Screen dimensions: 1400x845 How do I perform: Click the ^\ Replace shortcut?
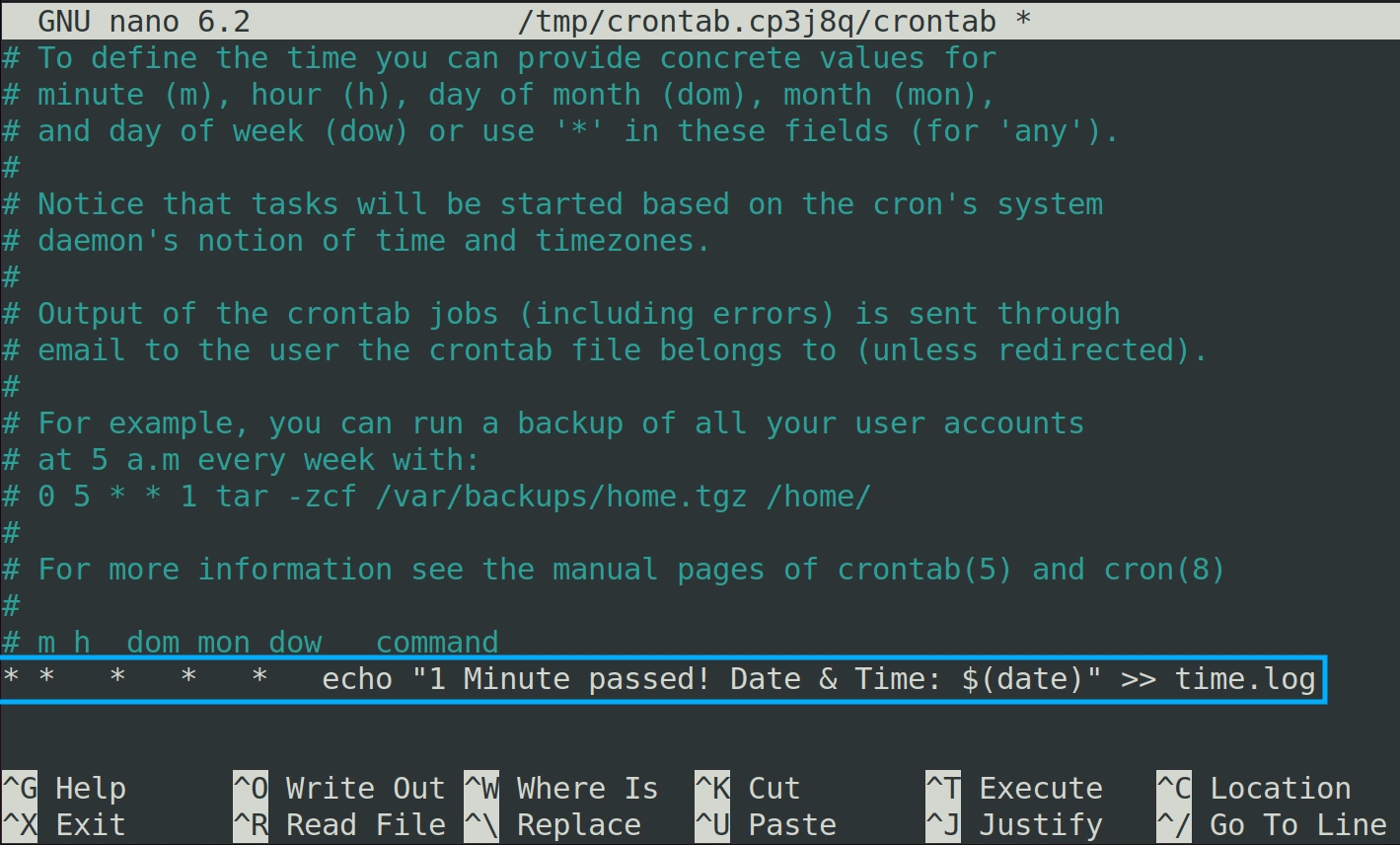553,824
